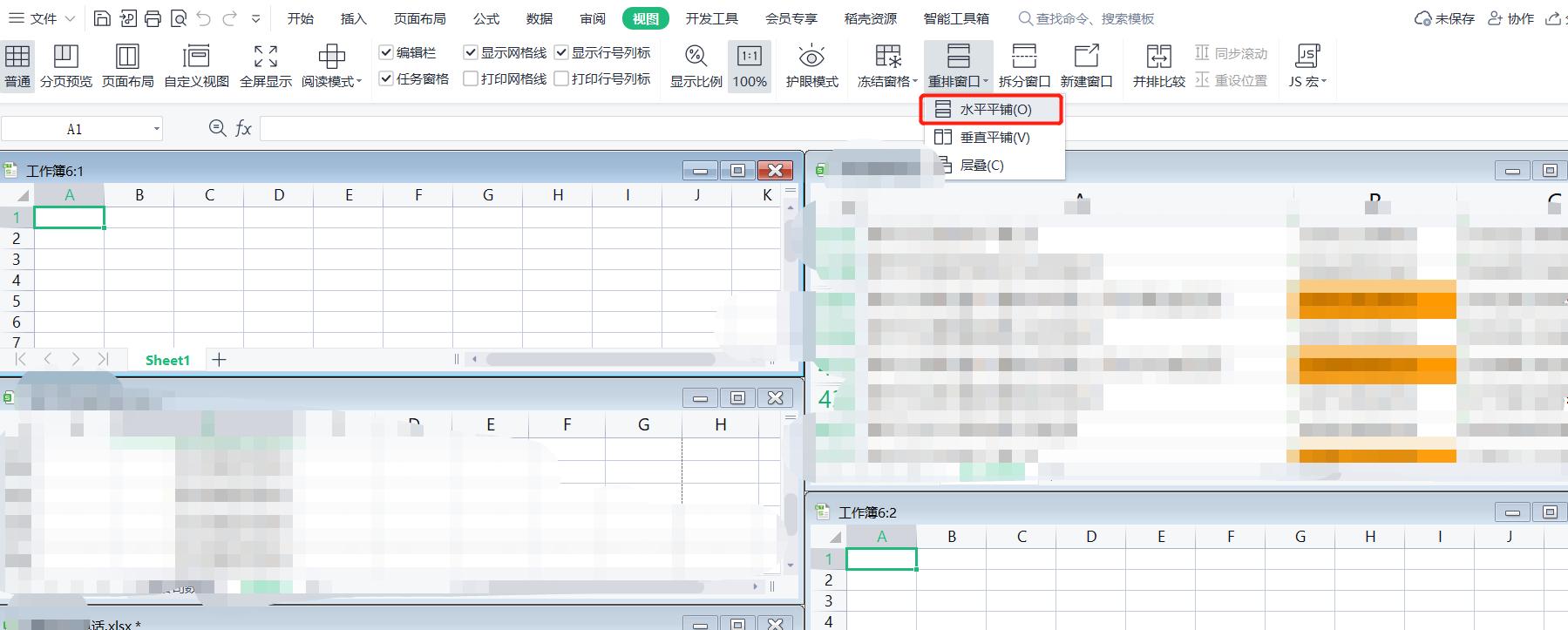Open the 数据 ribbon tab
Screen dimensions: 1568x630
(540, 18)
